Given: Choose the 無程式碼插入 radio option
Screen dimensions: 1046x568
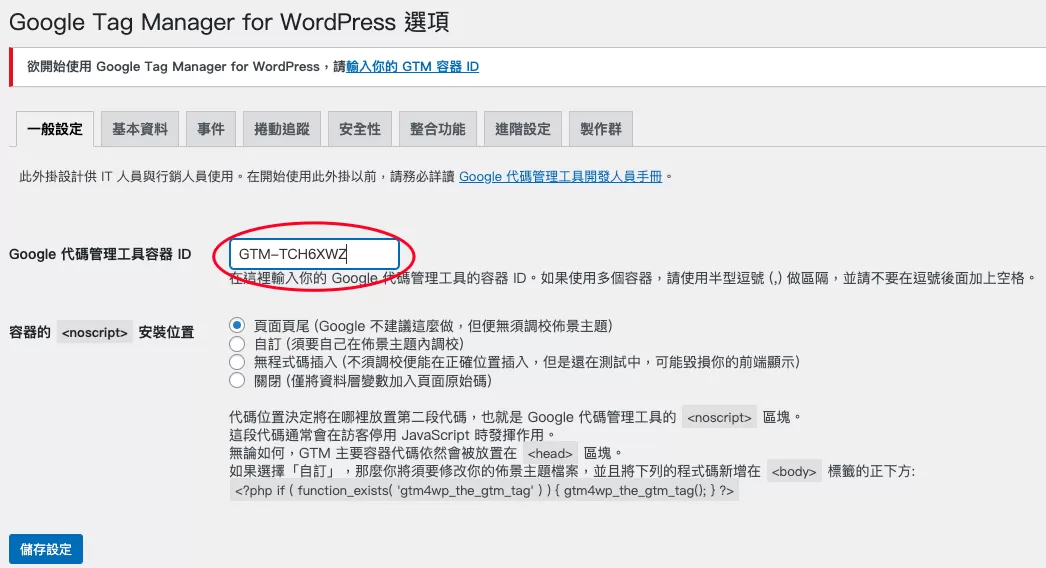Looking at the screenshot, I should pyautogui.click(x=237, y=362).
